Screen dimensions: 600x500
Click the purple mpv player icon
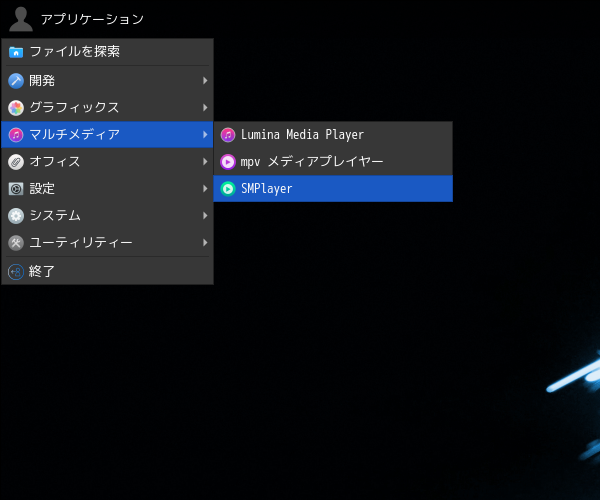tap(228, 162)
